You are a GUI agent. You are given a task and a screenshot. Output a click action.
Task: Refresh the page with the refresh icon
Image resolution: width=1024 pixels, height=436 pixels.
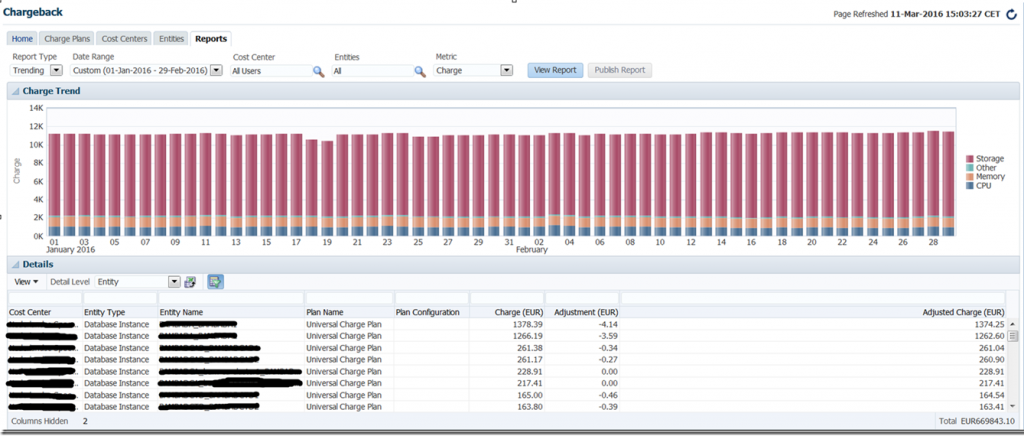coord(1010,14)
